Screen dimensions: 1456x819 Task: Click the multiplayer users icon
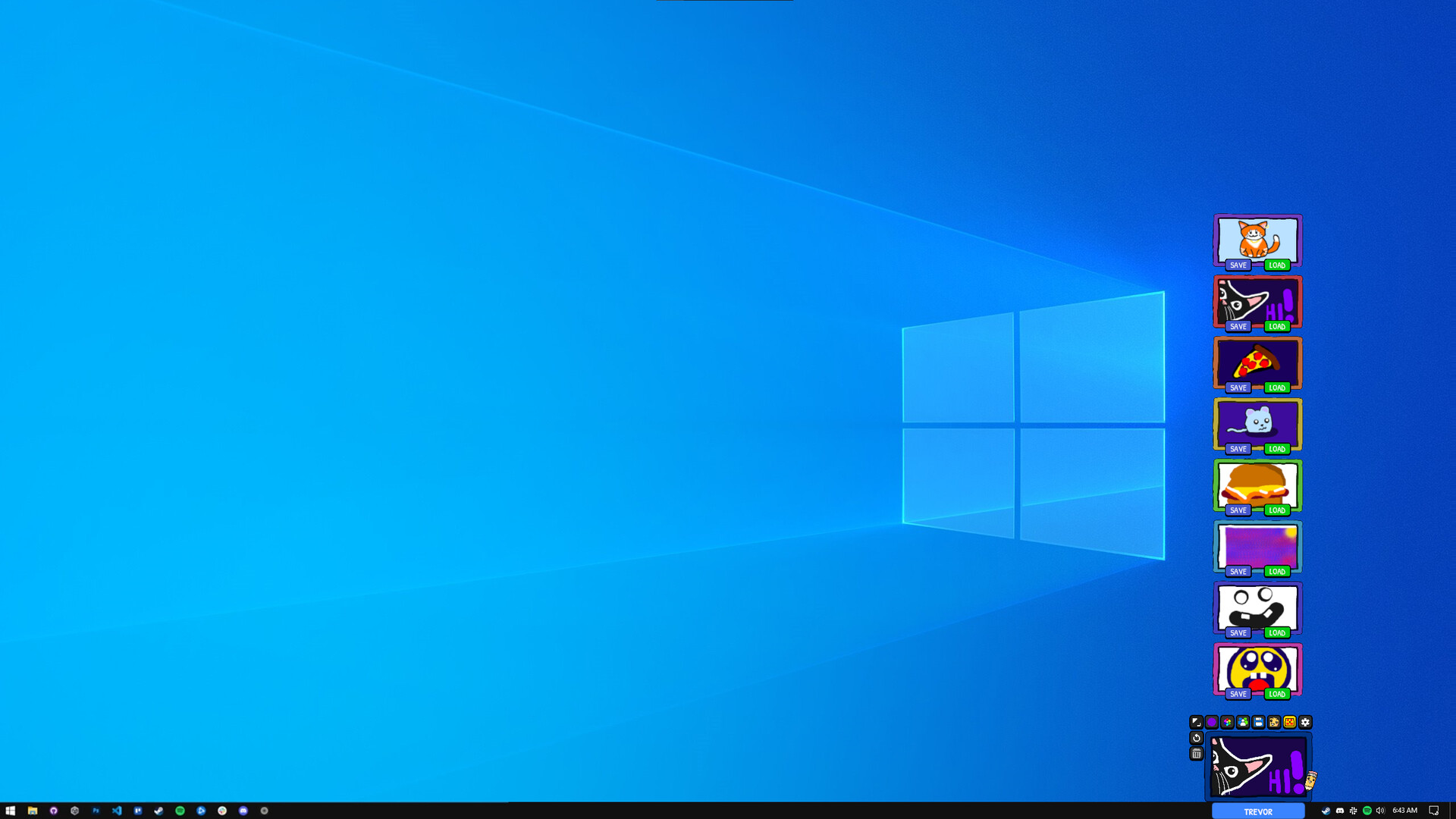pos(1243,722)
